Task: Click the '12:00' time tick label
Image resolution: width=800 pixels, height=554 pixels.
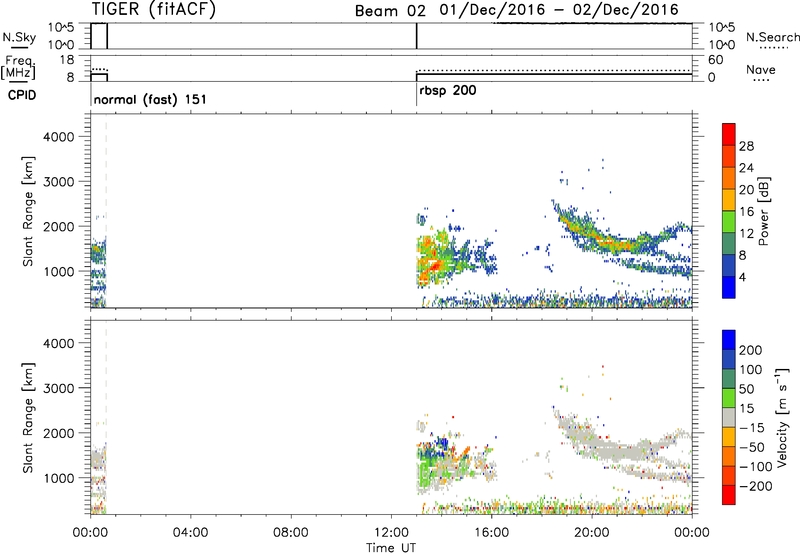Action: coord(390,533)
